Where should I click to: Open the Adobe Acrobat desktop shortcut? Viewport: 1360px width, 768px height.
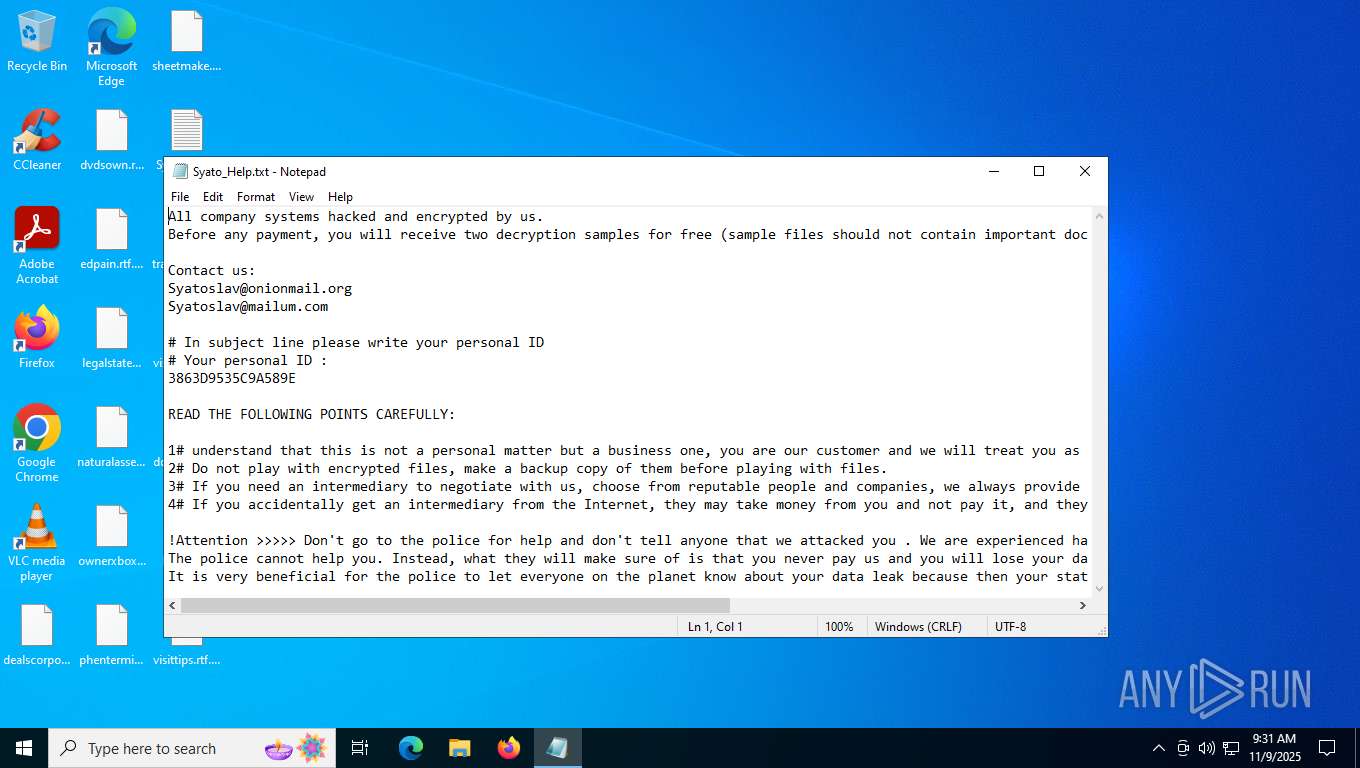pos(37,246)
